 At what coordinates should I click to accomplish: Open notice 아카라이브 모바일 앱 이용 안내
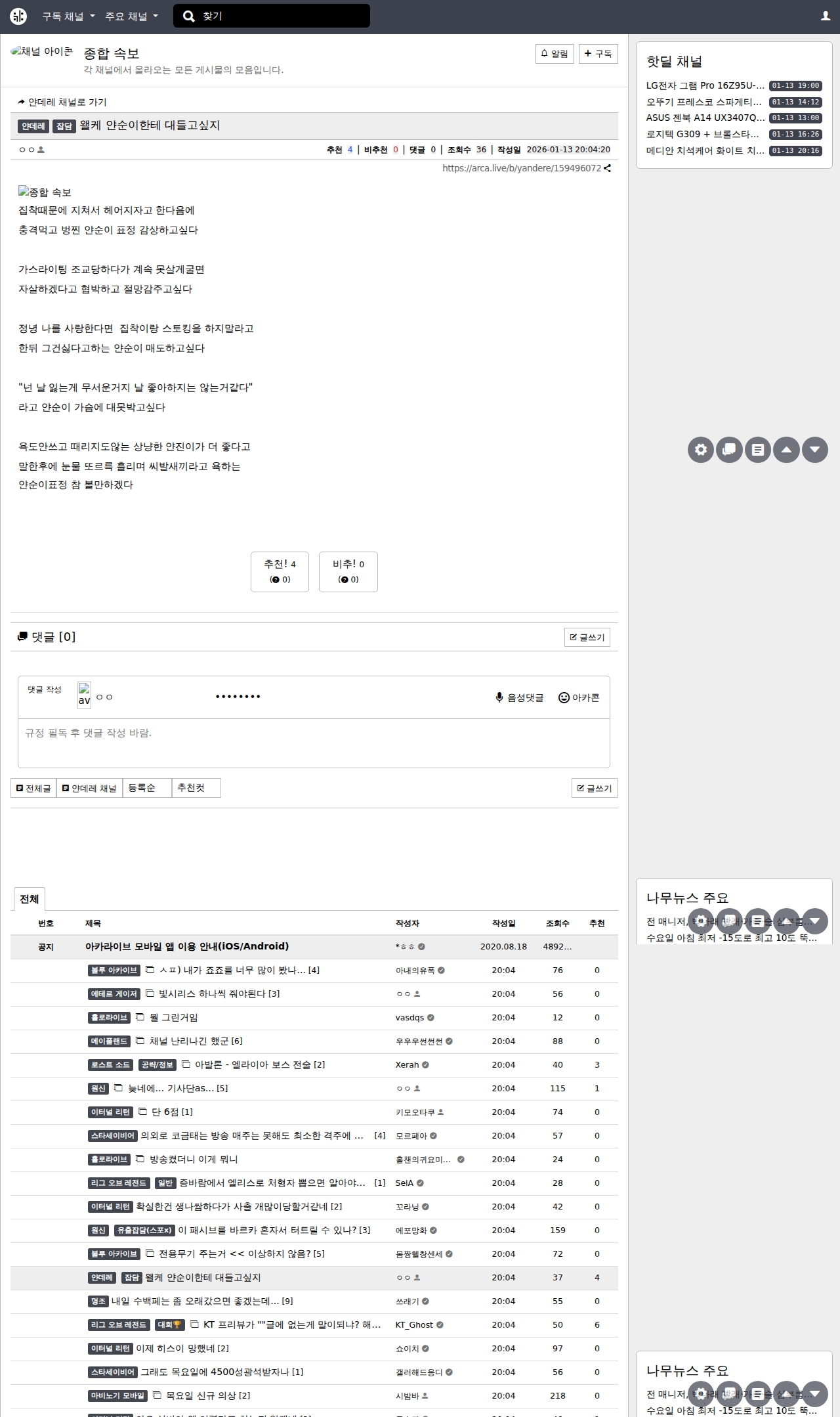tap(187, 946)
